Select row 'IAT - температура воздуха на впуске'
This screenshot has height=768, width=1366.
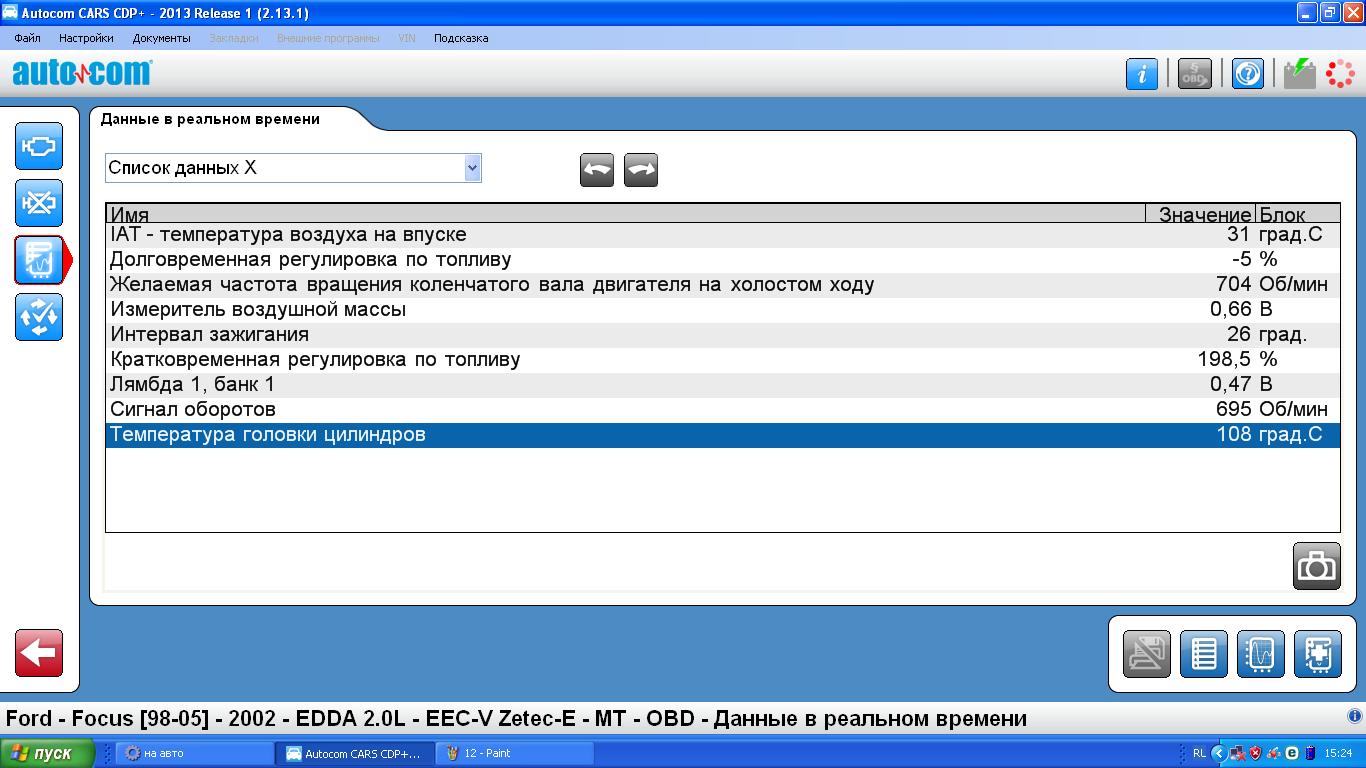(x=723, y=235)
